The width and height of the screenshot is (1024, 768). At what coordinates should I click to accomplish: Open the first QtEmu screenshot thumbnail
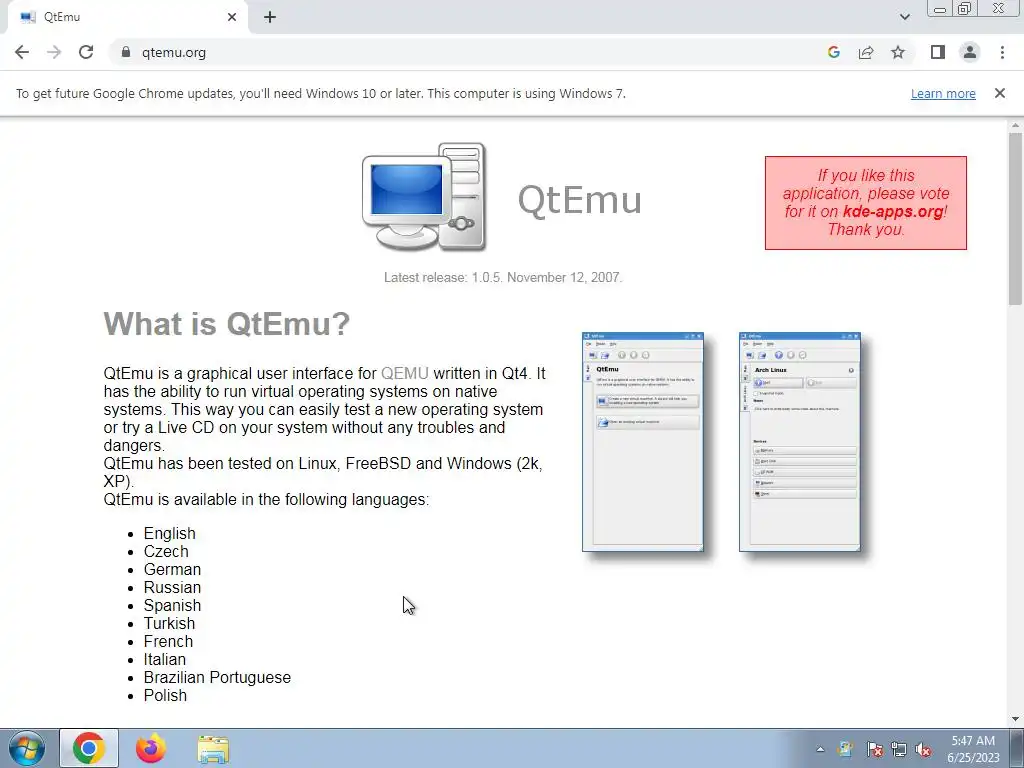(643, 442)
